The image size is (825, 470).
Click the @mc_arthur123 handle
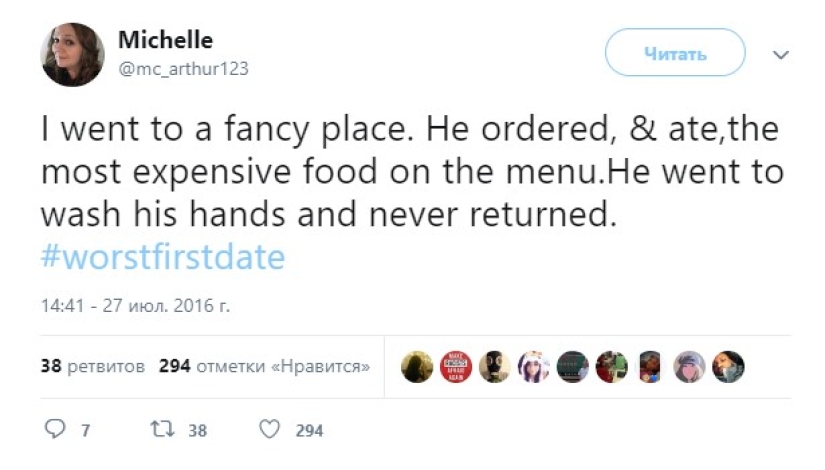point(183,69)
